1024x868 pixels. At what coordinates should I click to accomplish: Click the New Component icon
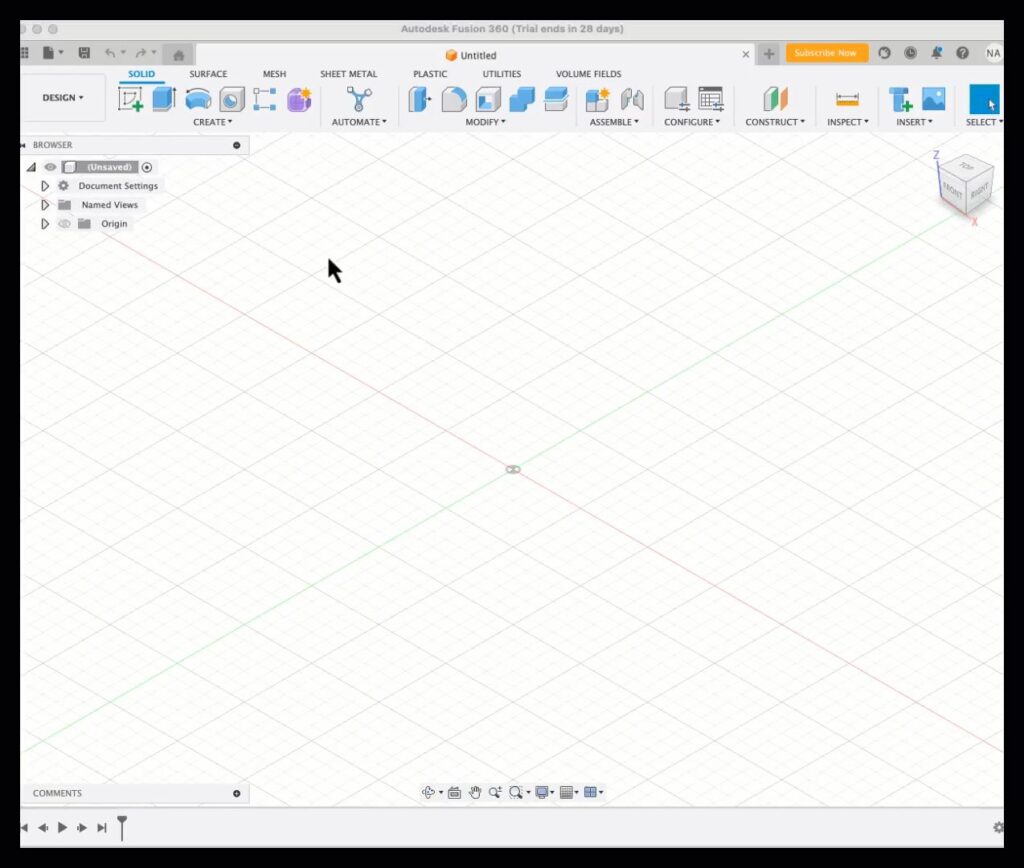(x=598, y=99)
